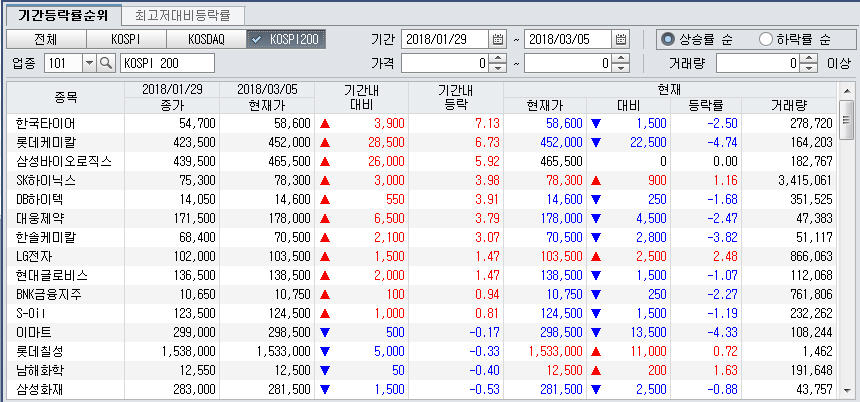Select the 이마트 row
This screenshot has width=860, height=402.
pyautogui.click(x=422, y=332)
